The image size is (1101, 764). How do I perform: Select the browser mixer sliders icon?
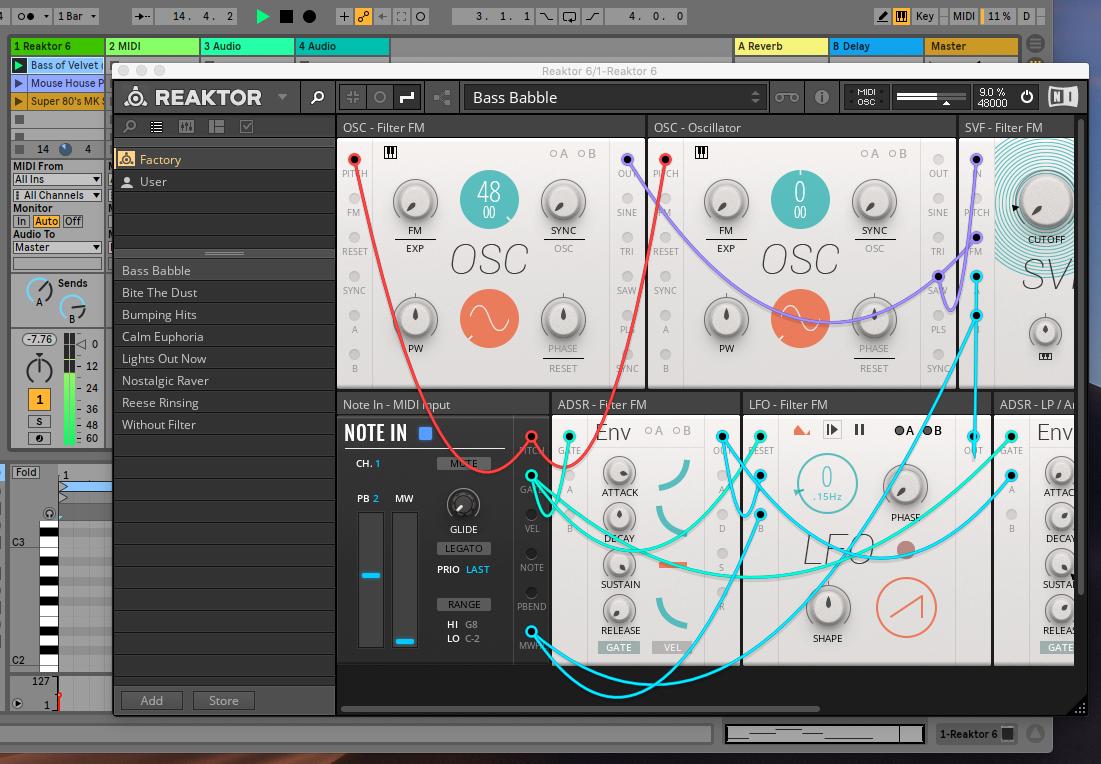(x=186, y=126)
